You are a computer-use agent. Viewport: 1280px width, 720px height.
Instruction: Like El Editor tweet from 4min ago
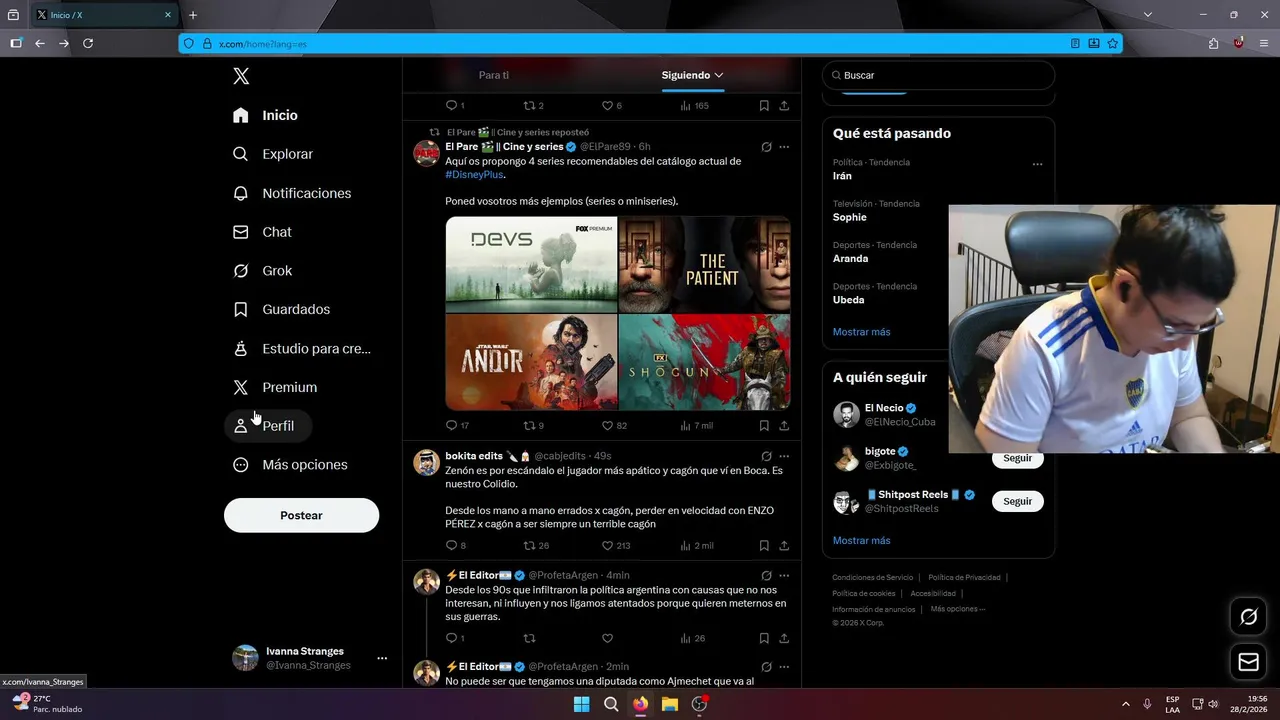pos(607,638)
